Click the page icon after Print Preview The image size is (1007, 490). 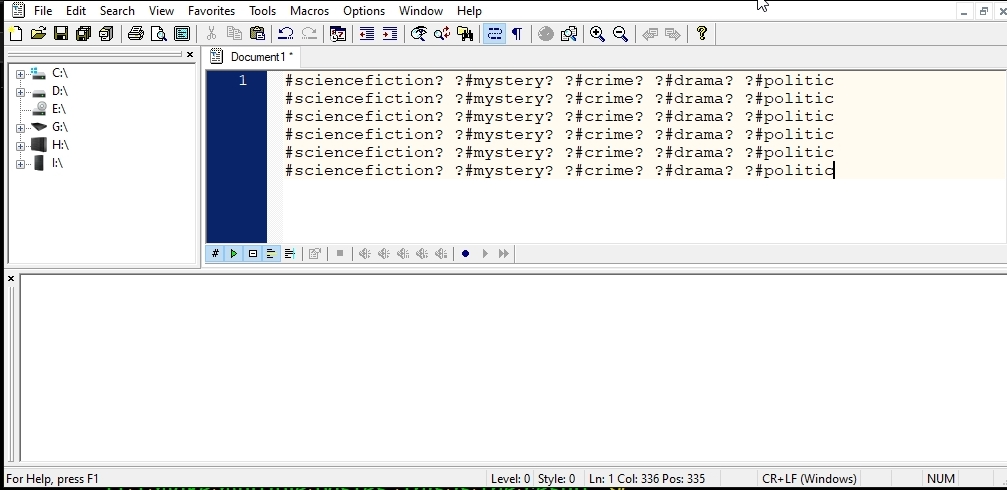[x=182, y=33]
